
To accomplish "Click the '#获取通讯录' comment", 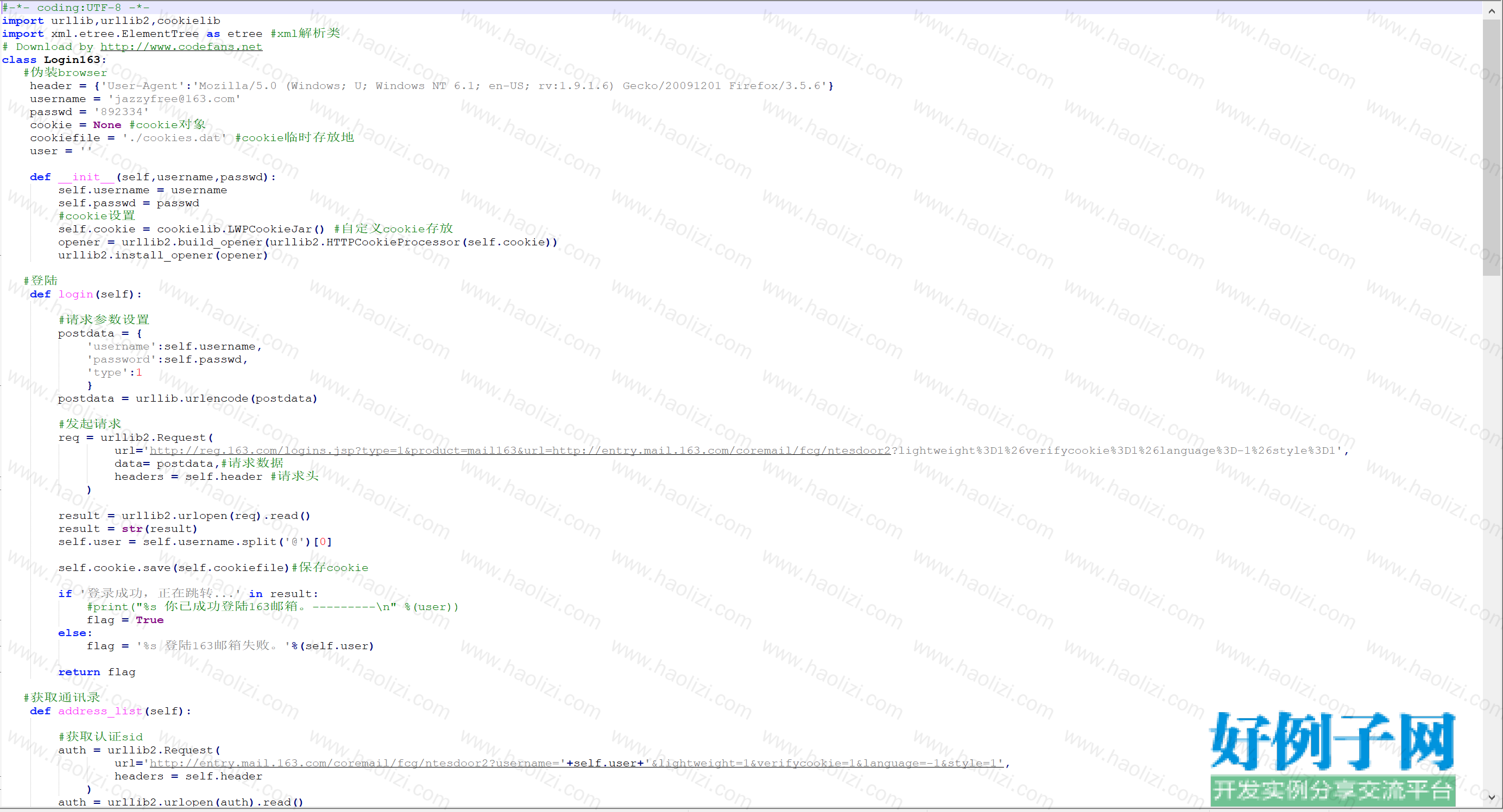I will (x=62, y=697).
